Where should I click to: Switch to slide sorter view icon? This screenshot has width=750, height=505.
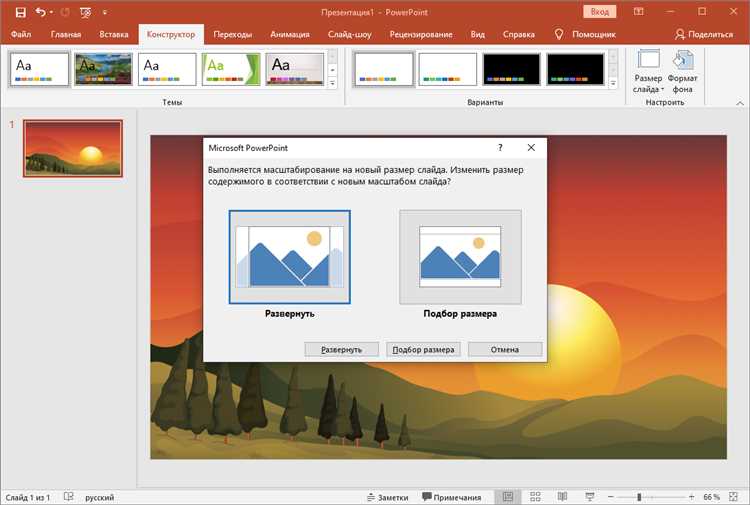point(535,497)
